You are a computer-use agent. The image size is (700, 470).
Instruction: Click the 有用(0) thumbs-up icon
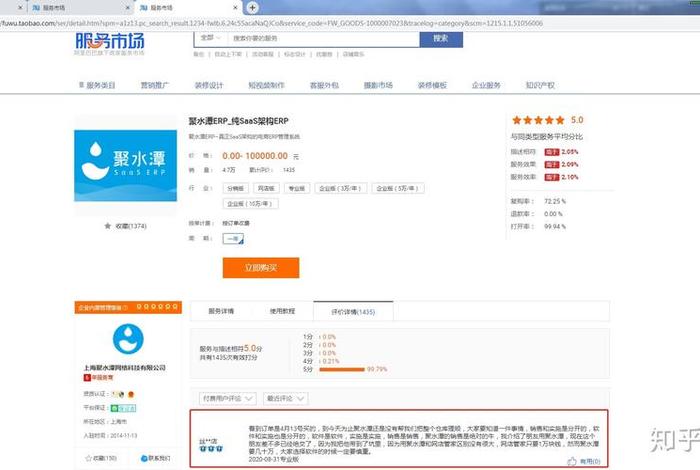click(572, 461)
